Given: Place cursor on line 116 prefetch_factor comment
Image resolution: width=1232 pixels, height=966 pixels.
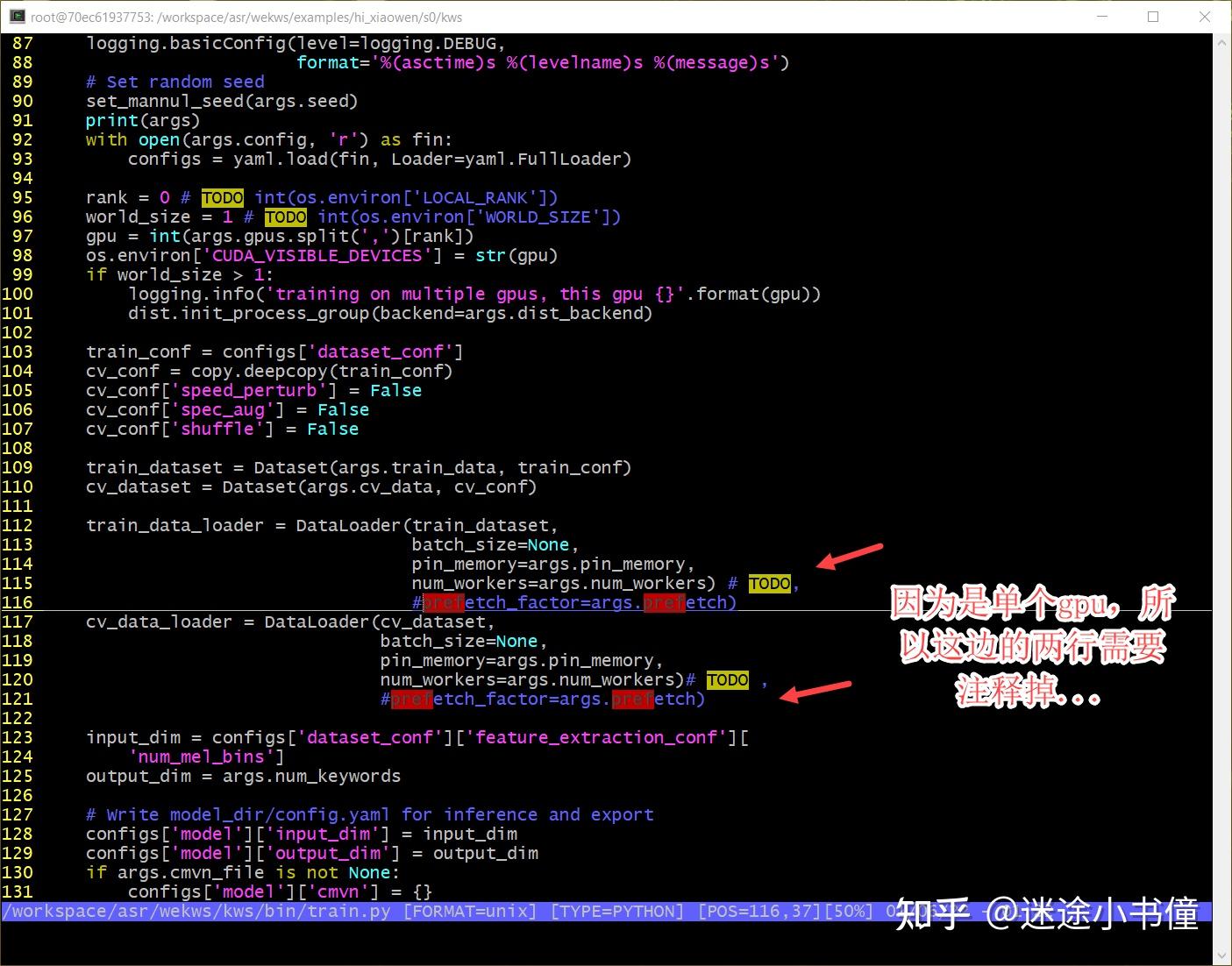Looking at the screenshot, I should point(574,602).
